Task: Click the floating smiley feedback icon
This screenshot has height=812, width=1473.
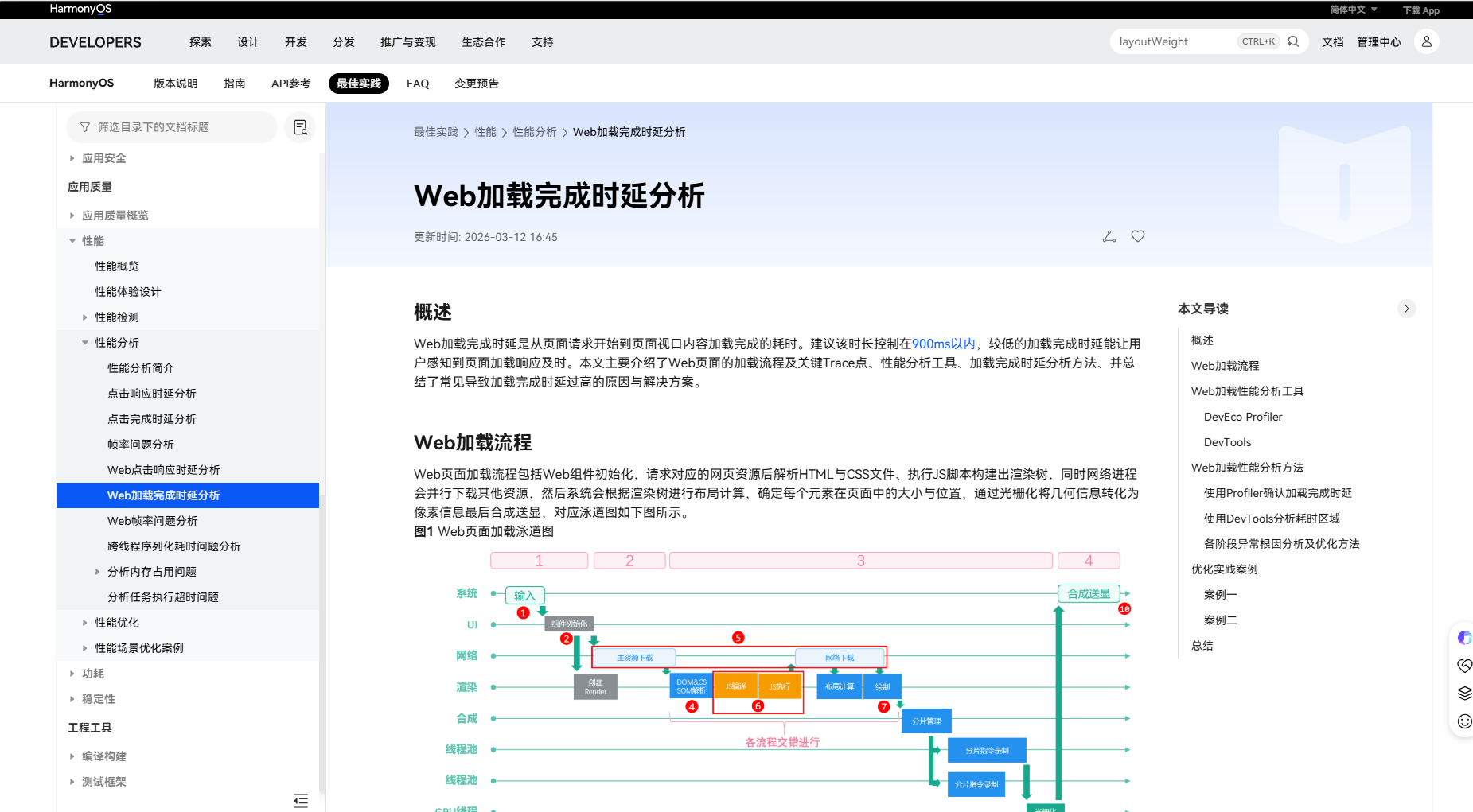Action: [1464, 721]
